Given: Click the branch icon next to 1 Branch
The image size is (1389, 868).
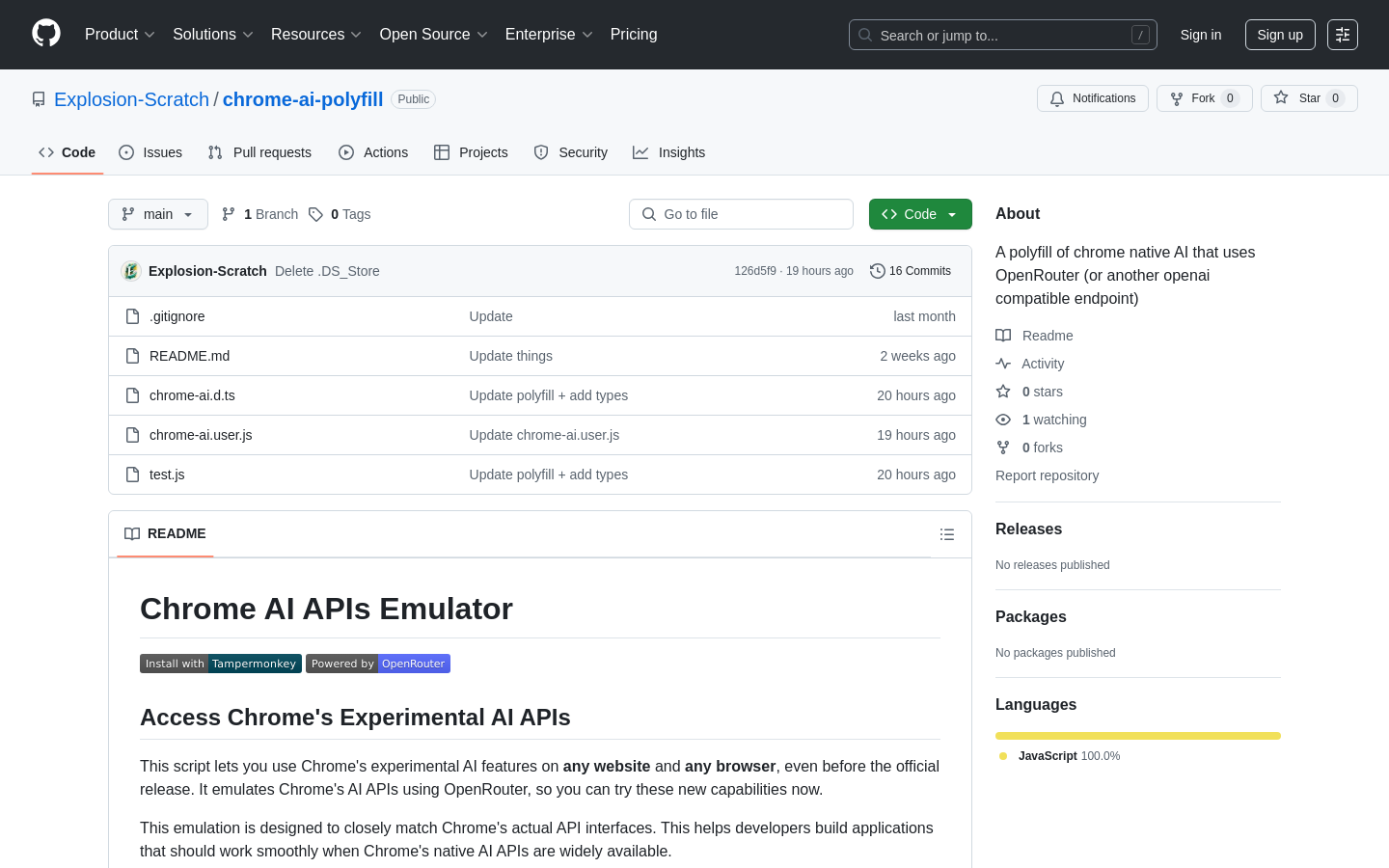Looking at the screenshot, I should [229, 214].
